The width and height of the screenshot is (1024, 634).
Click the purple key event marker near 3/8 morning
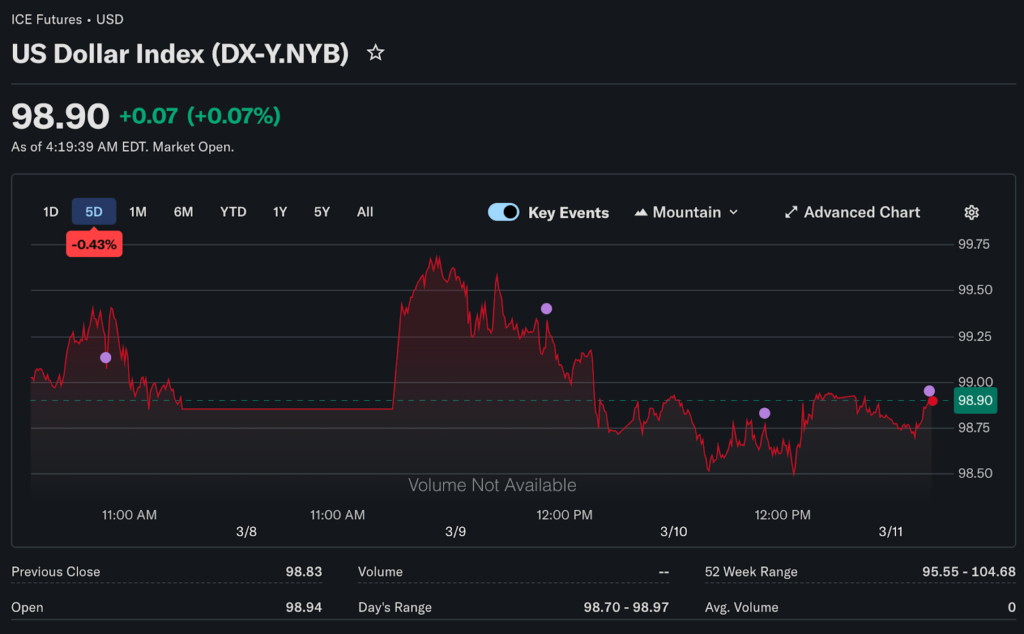coord(106,358)
